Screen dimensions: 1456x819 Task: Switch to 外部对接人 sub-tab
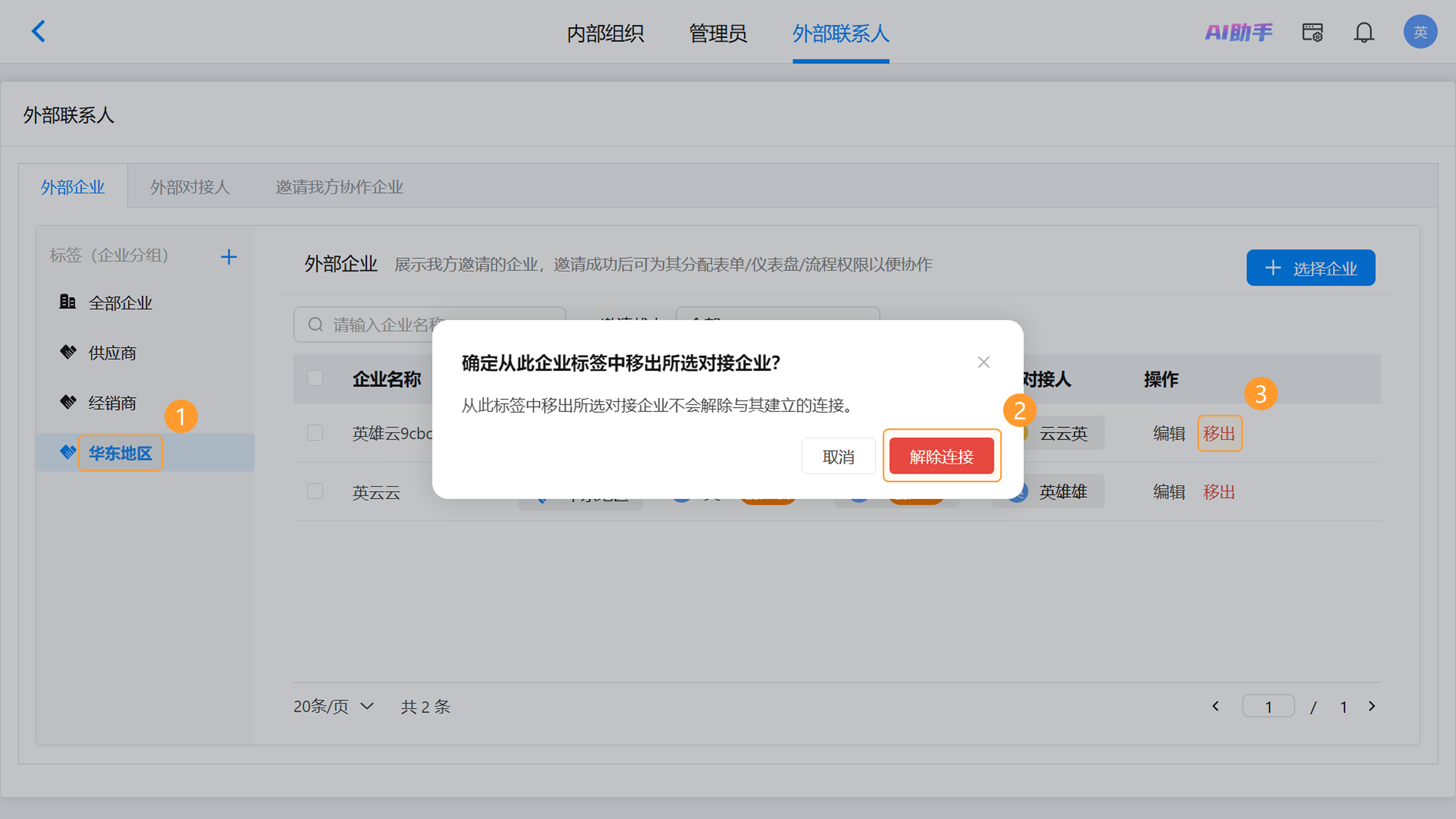point(190,187)
